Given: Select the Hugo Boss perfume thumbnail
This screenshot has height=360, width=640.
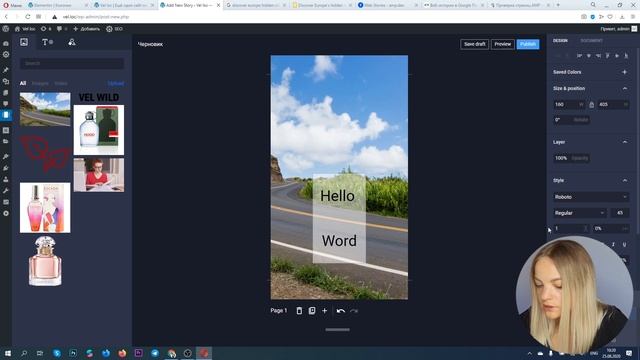Looking at the screenshot, I should (99, 130).
